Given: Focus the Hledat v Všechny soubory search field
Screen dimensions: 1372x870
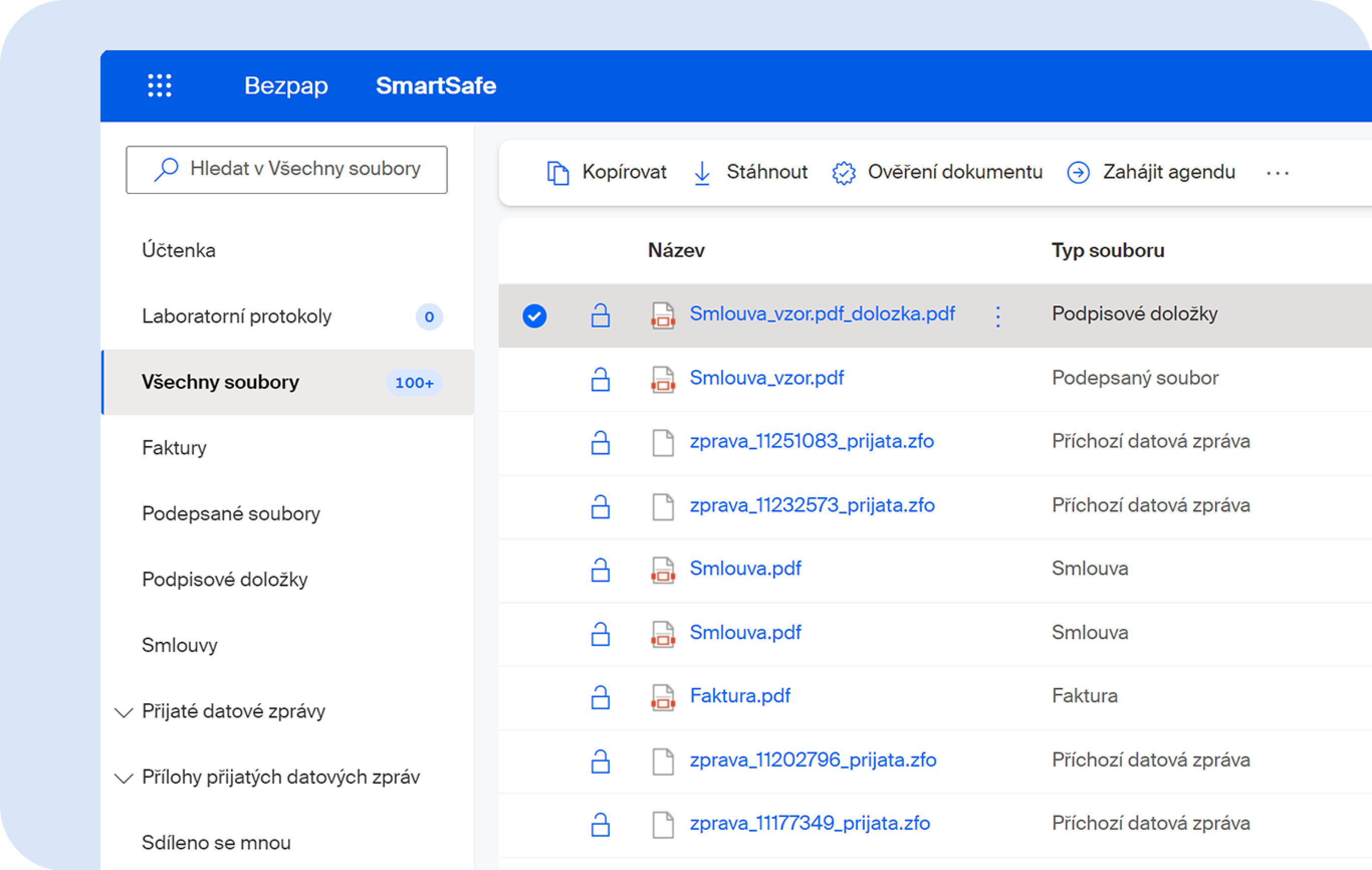Looking at the screenshot, I should click(287, 170).
